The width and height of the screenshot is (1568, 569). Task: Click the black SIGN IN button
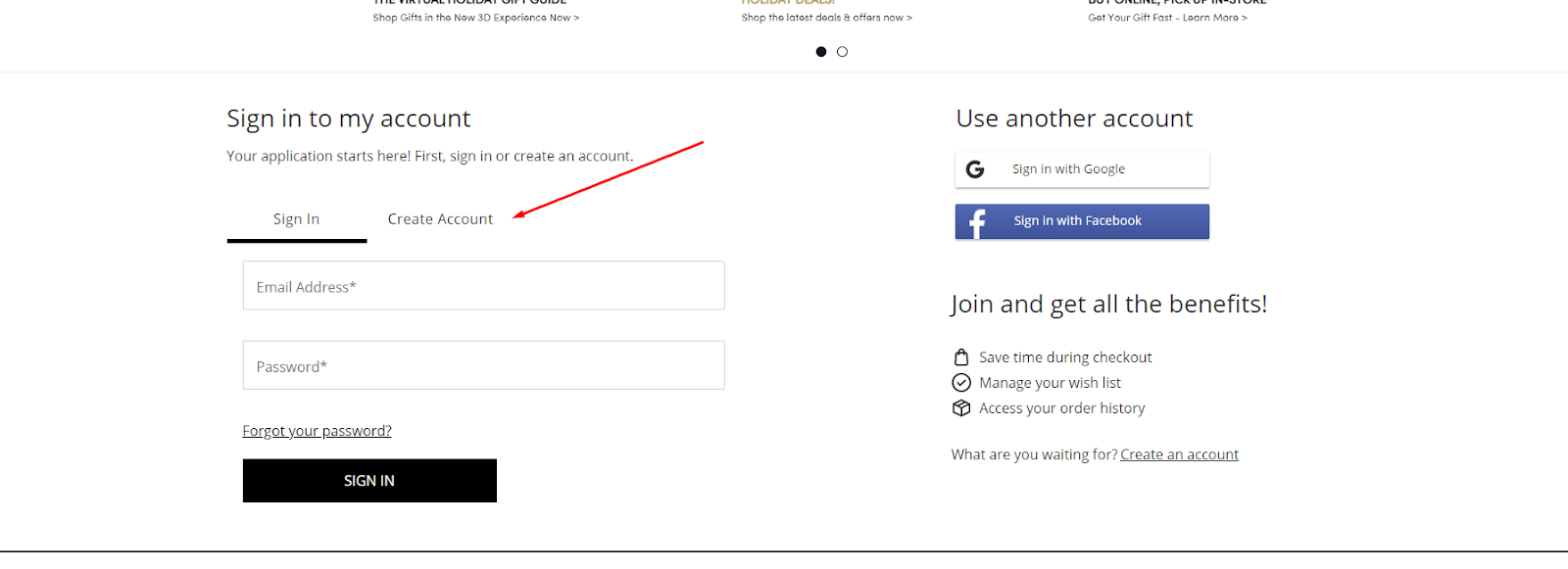369,481
